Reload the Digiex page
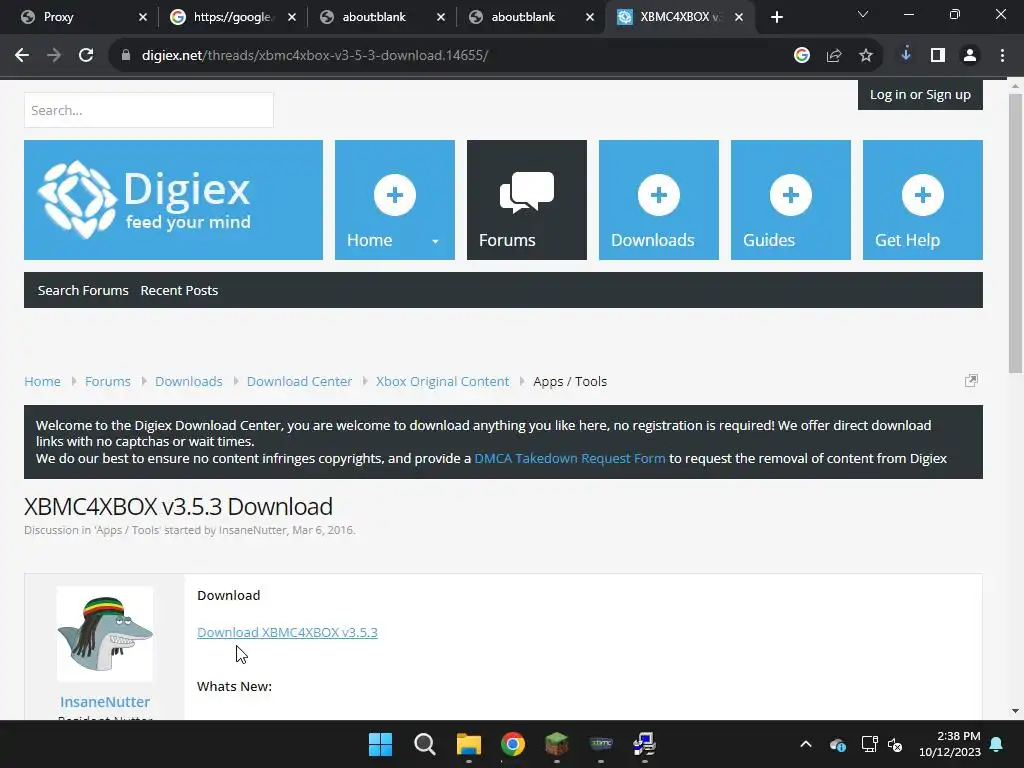Viewport: 1024px width, 768px height. click(86, 56)
